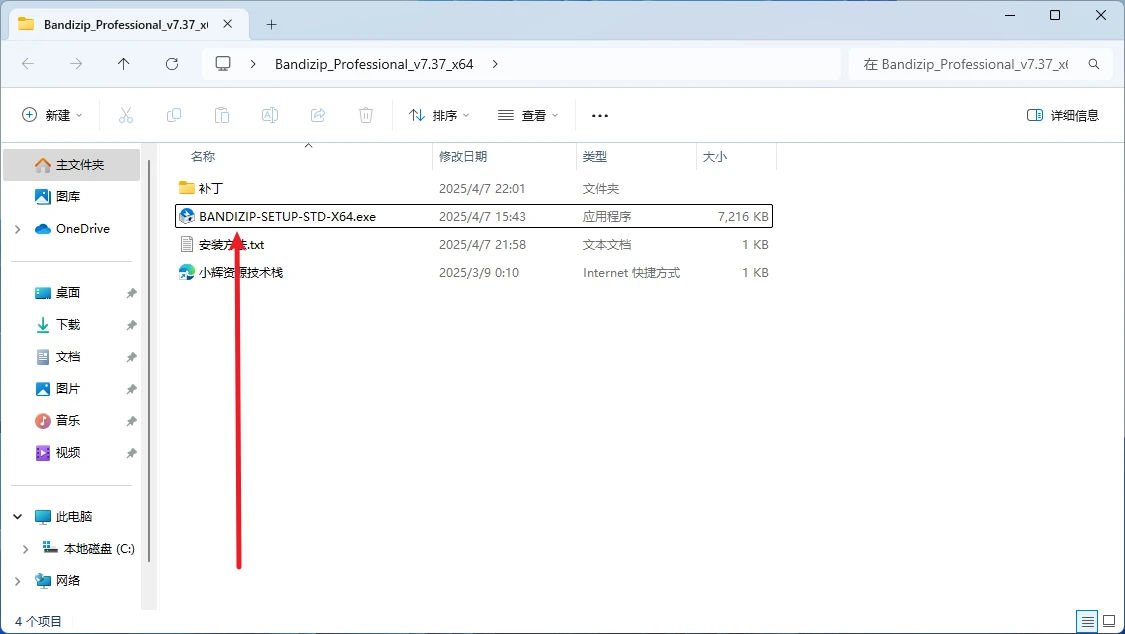Unpin 音乐 using its pin icon
The height and width of the screenshot is (634, 1125).
pos(131,421)
